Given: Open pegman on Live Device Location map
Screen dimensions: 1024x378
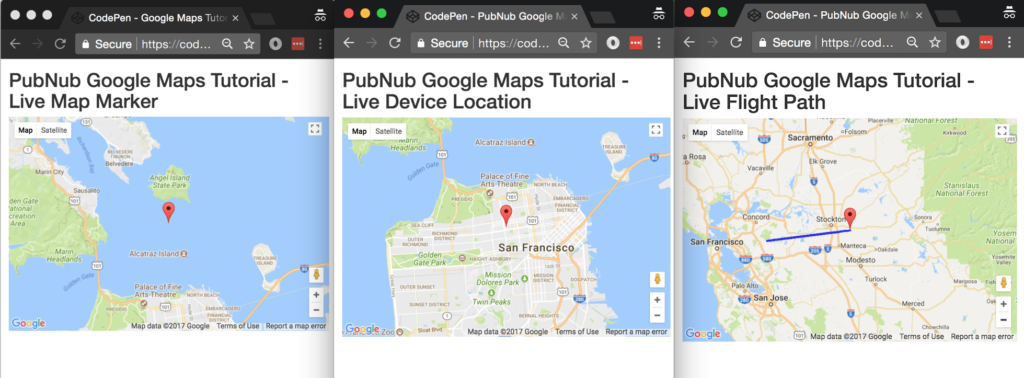Looking at the screenshot, I should (x=658, y=279).
